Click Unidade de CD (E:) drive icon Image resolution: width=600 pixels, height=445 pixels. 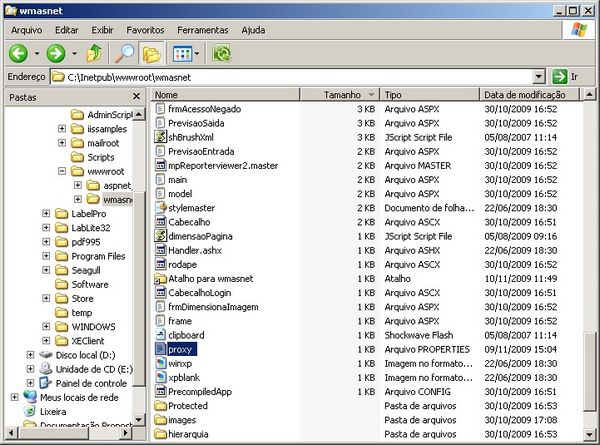(46, 369)
